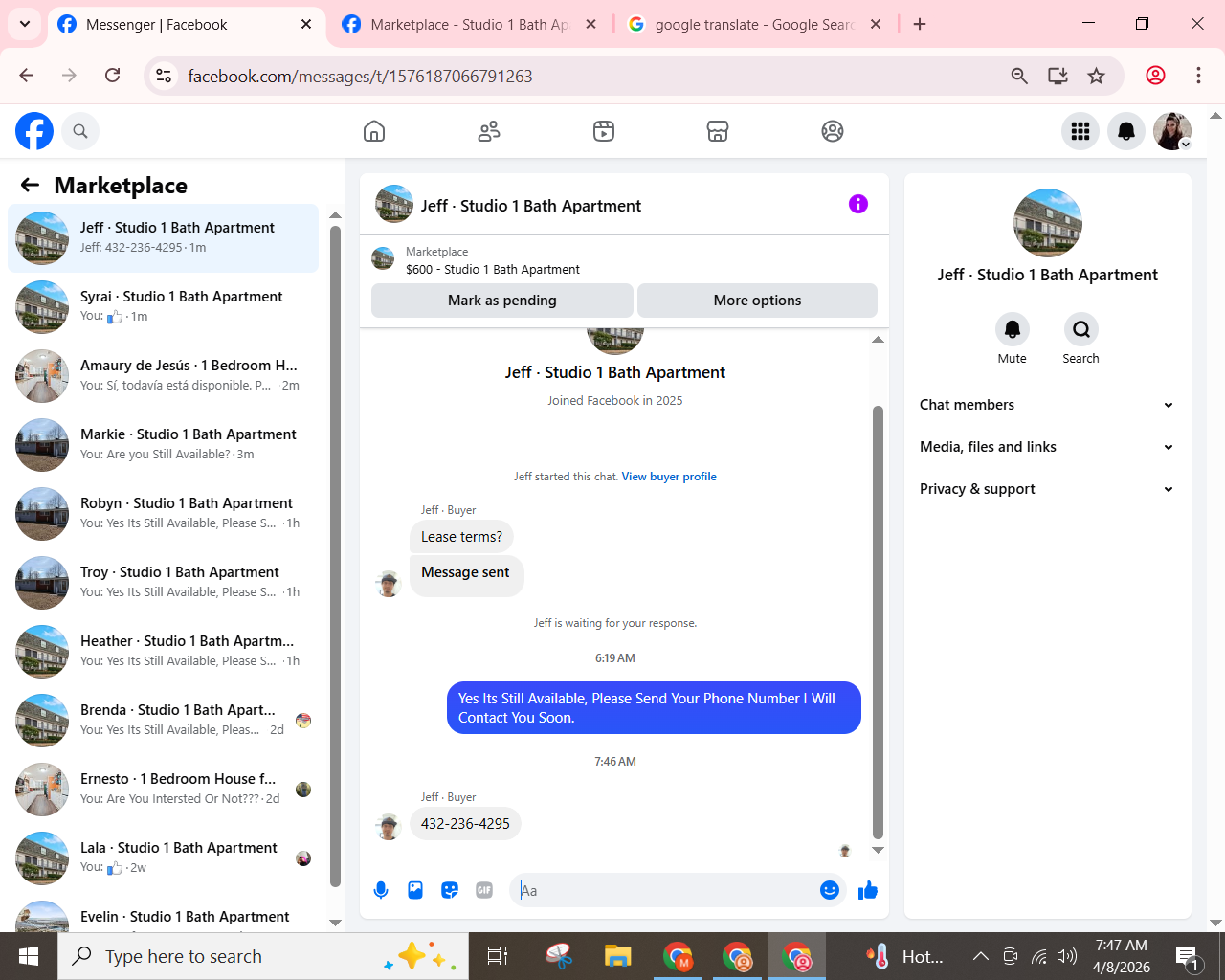Open emoji picker smiley icon
The width and height of the screenshot is (1225, 980).
[830, 890]
